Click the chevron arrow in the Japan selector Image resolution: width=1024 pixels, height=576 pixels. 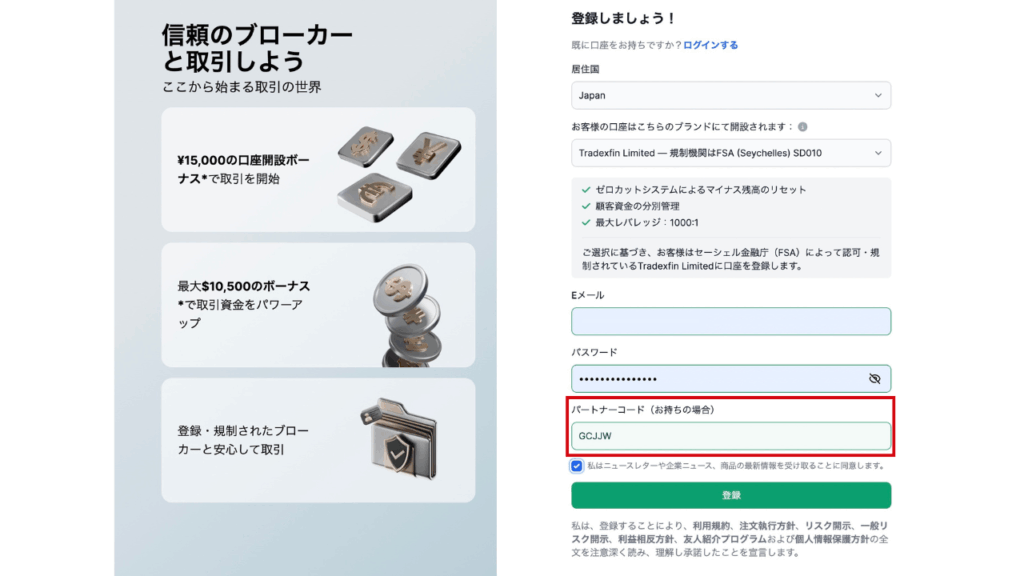click(x=878, y=95)
